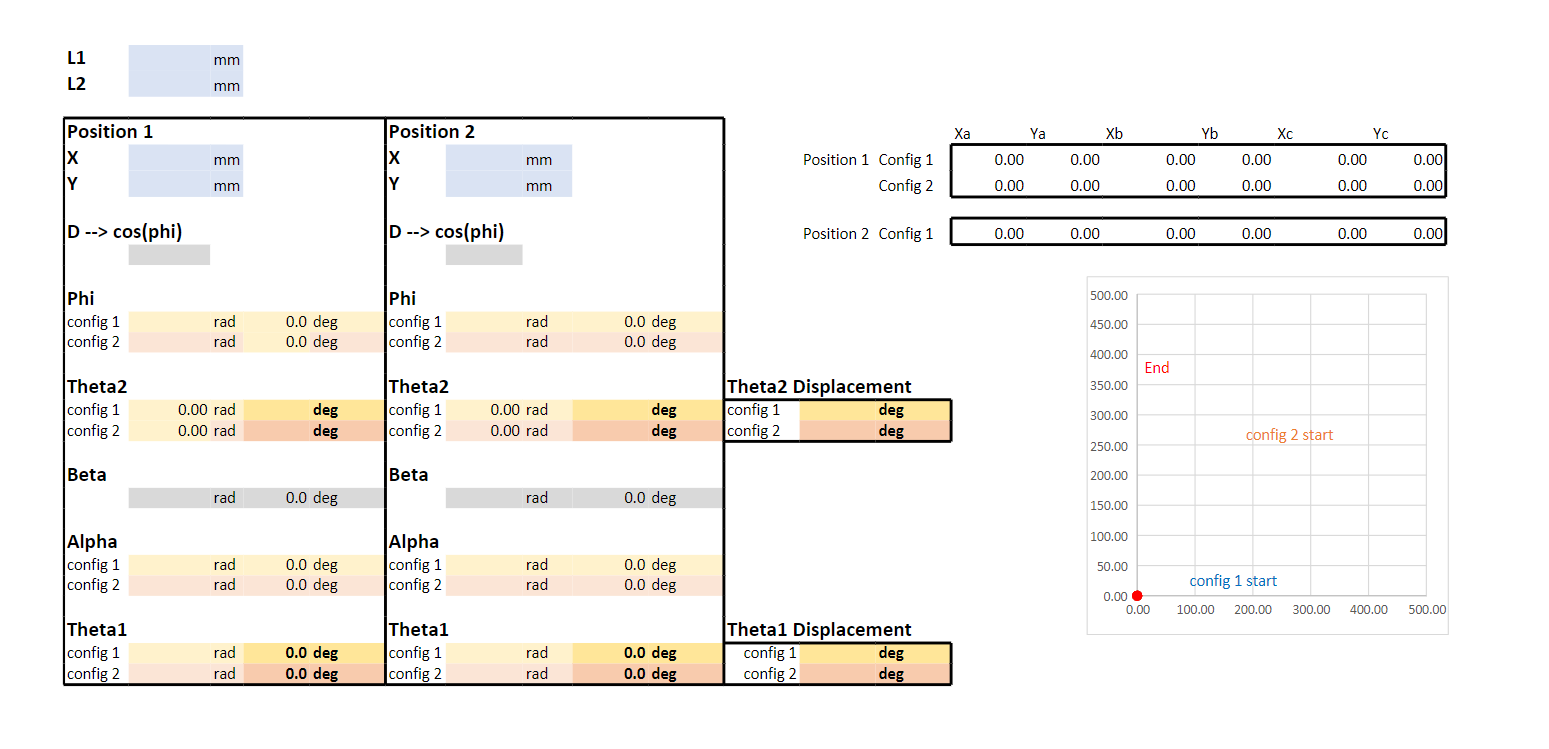Viewport: 1549px width, 749px height.
Task: Select the L1 input cell
Action: click(x=168, y=59)
